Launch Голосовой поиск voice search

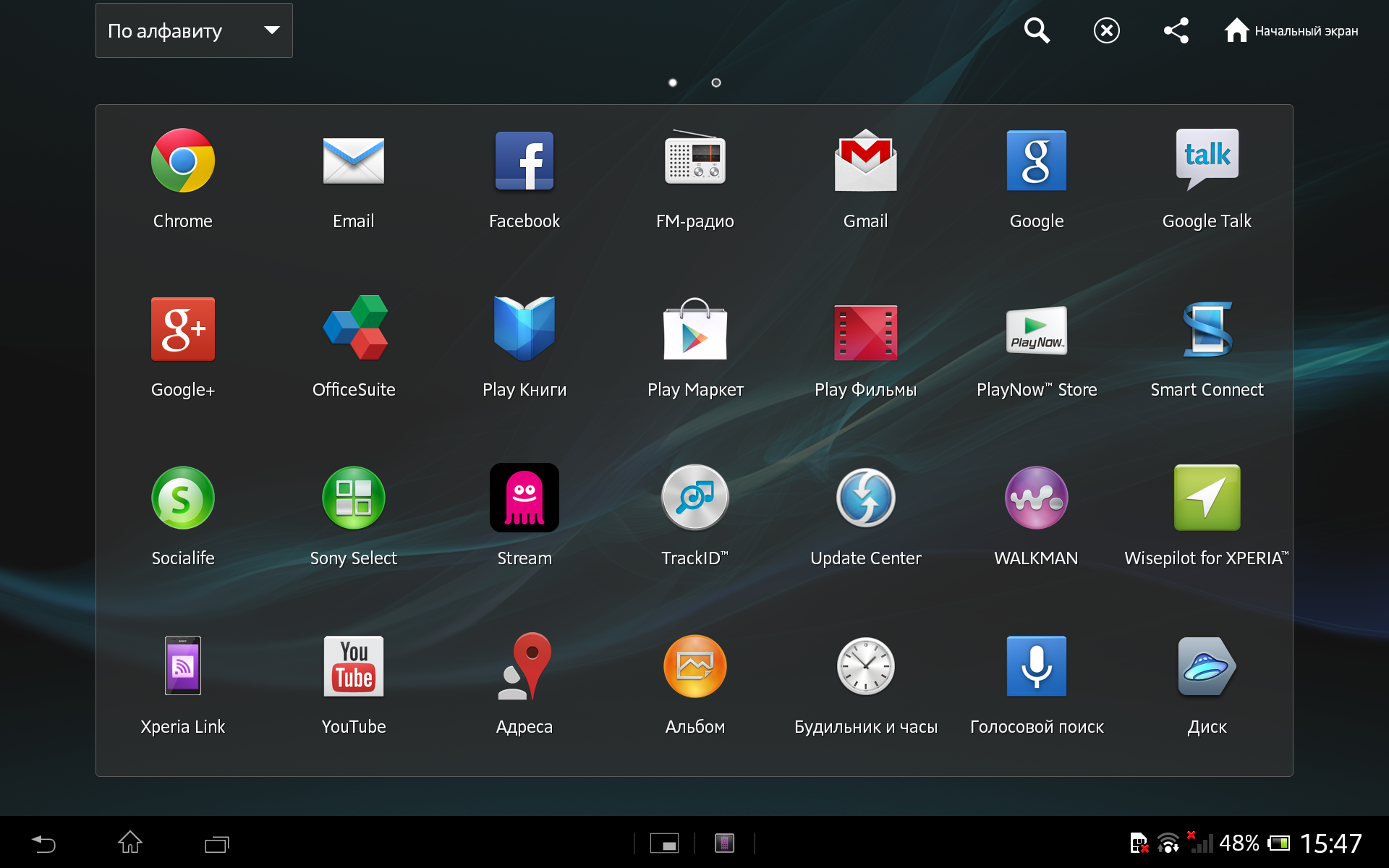click(1037, 666)
